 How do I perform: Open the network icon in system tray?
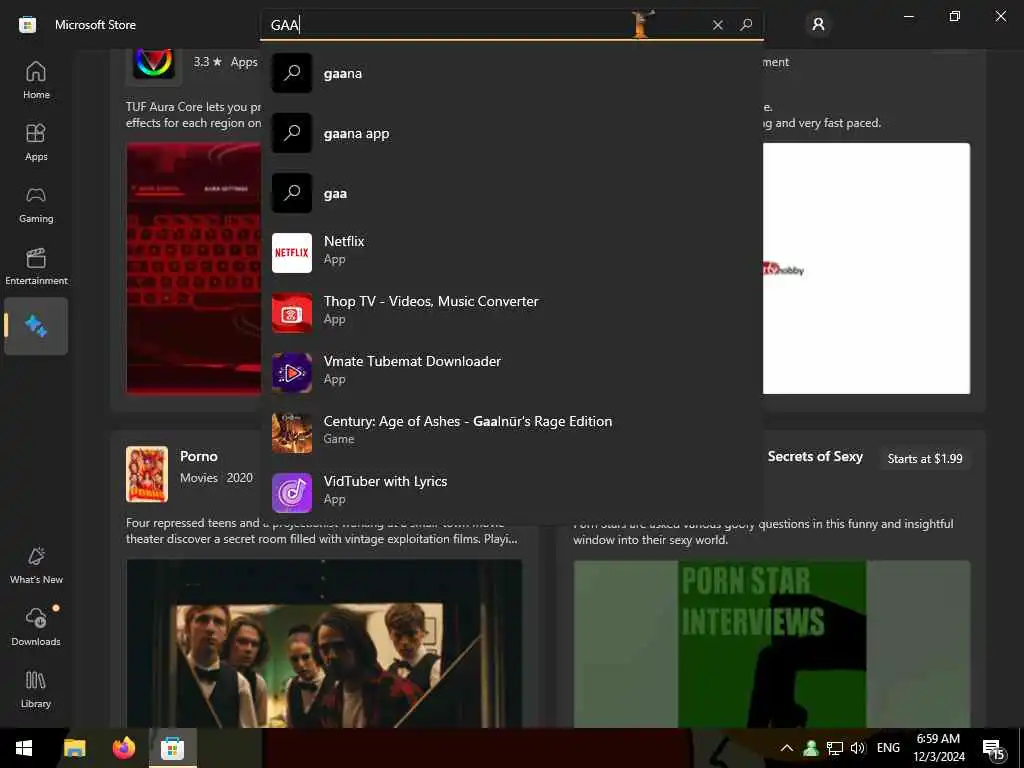click(835, 748)
